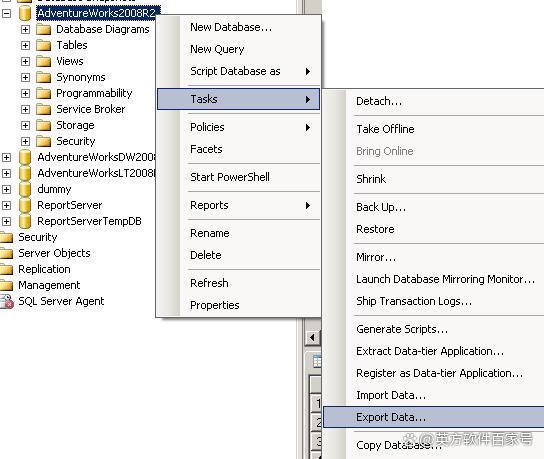544x459 pixels.
Task: Choose New Query from context menu
Action: click(238, 49)
